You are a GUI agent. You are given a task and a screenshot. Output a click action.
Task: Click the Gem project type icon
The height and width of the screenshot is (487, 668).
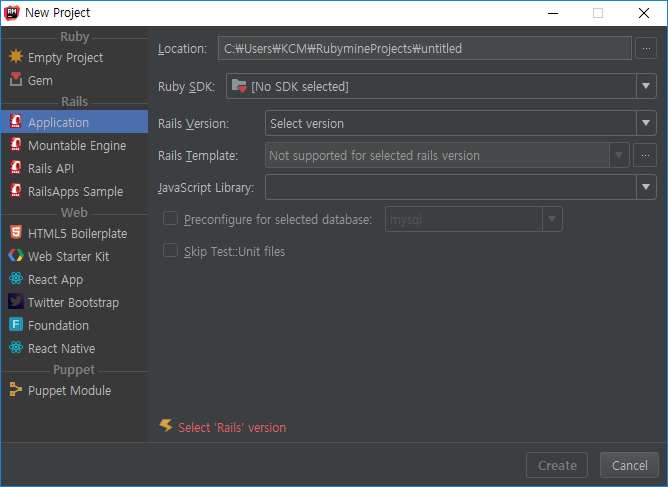pyautogui.click(x=16, y=80)
